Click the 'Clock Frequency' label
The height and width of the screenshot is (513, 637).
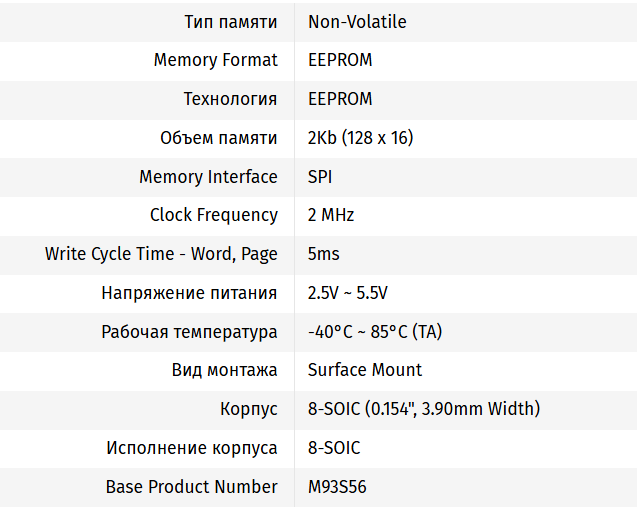click(213, 215)
